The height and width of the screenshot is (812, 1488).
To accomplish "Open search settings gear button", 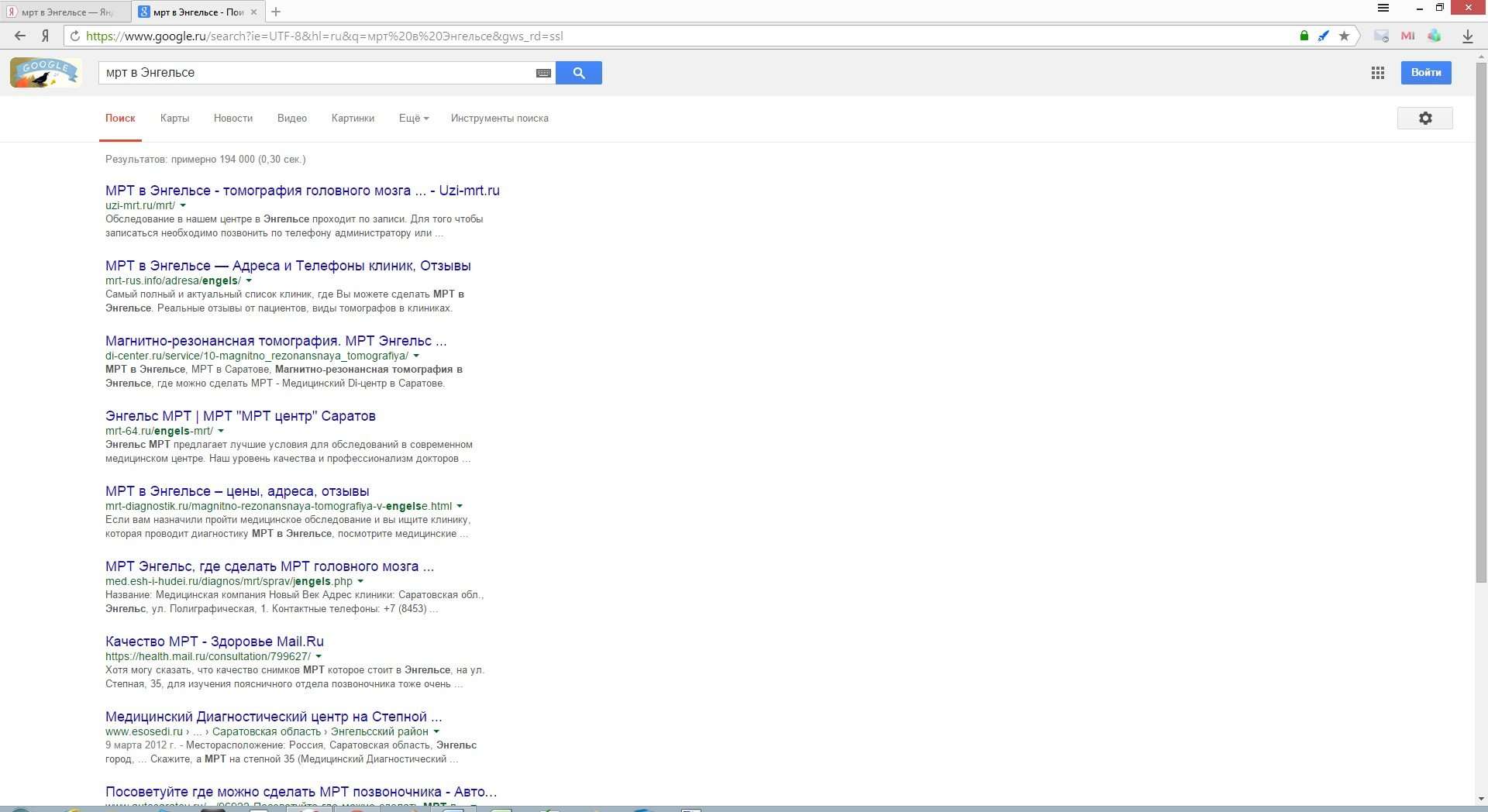I will (1425, 119).
